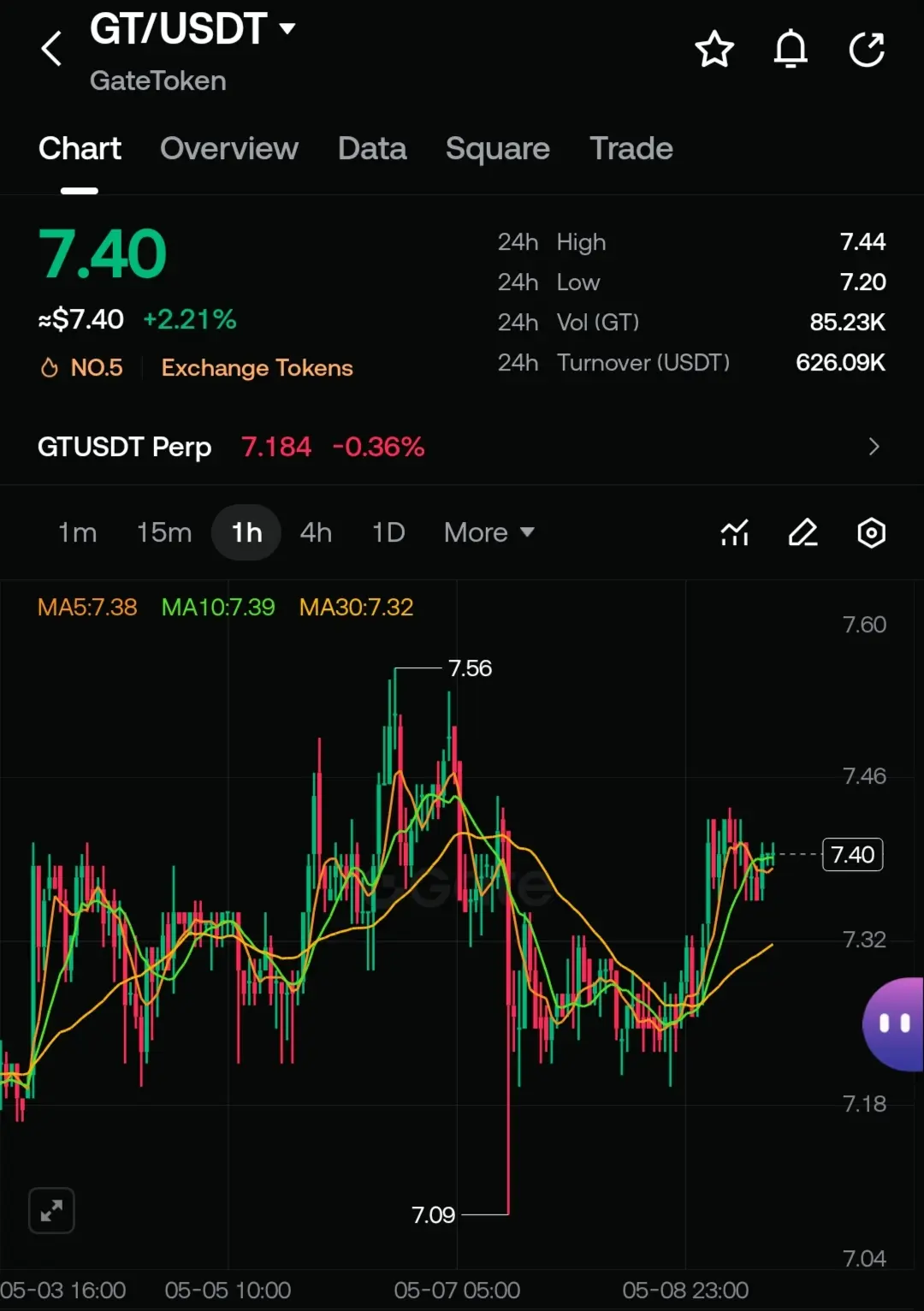Expand the More timeframes dropdown
Screen dimensions: 924x1311
pyautogui.click(x=489, y=532)
